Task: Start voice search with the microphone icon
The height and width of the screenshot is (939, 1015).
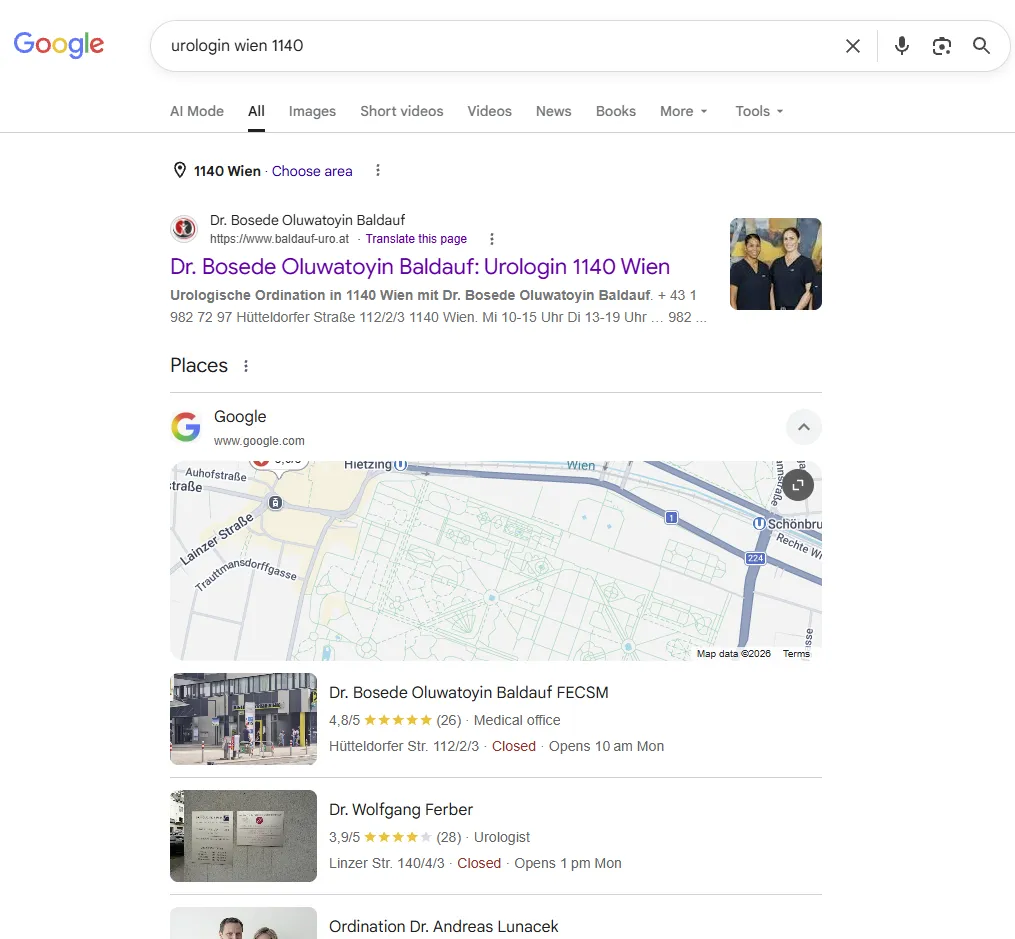Action: tap(902, 46)
